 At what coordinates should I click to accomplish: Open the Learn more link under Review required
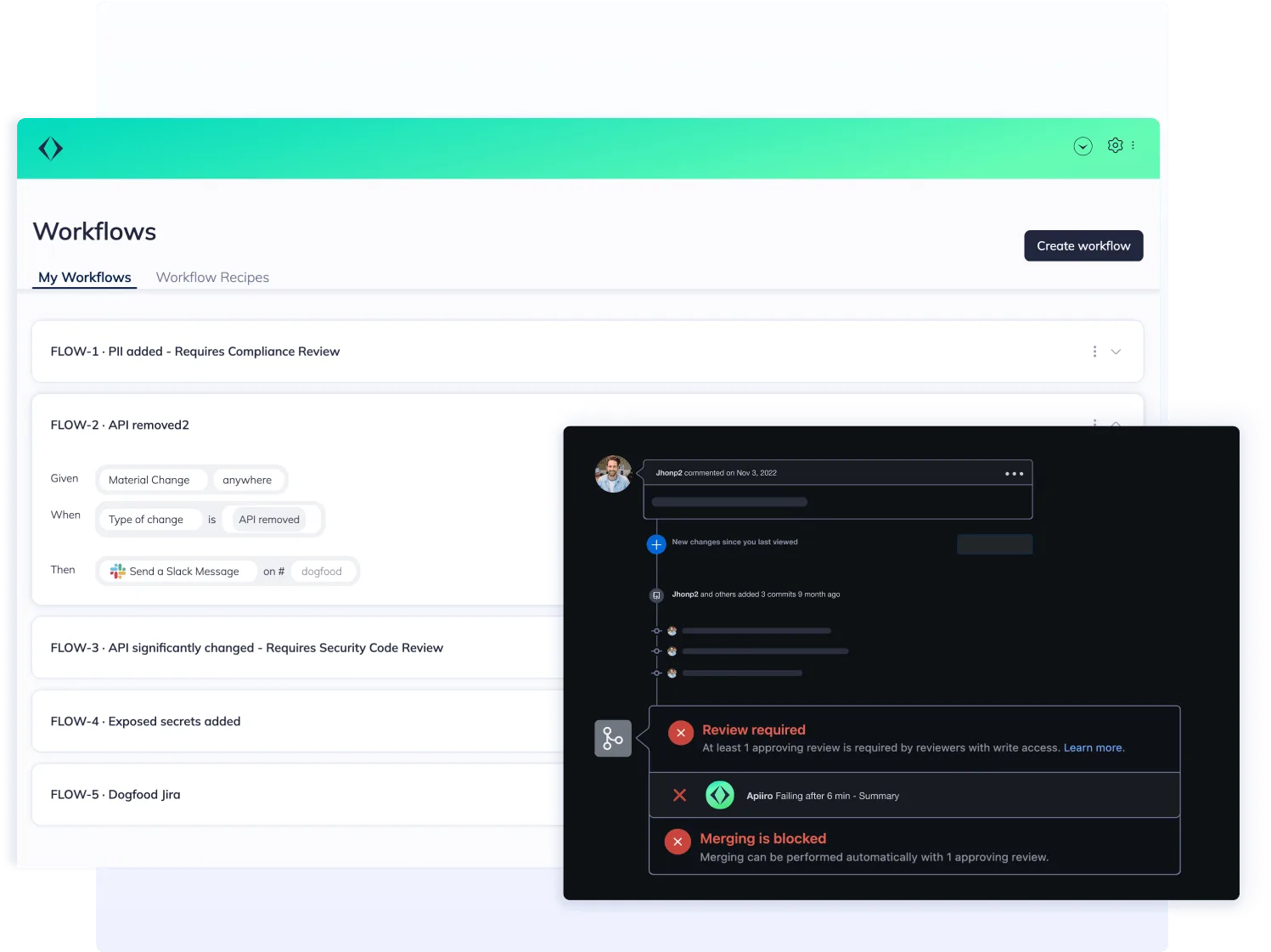(1094, 747)
